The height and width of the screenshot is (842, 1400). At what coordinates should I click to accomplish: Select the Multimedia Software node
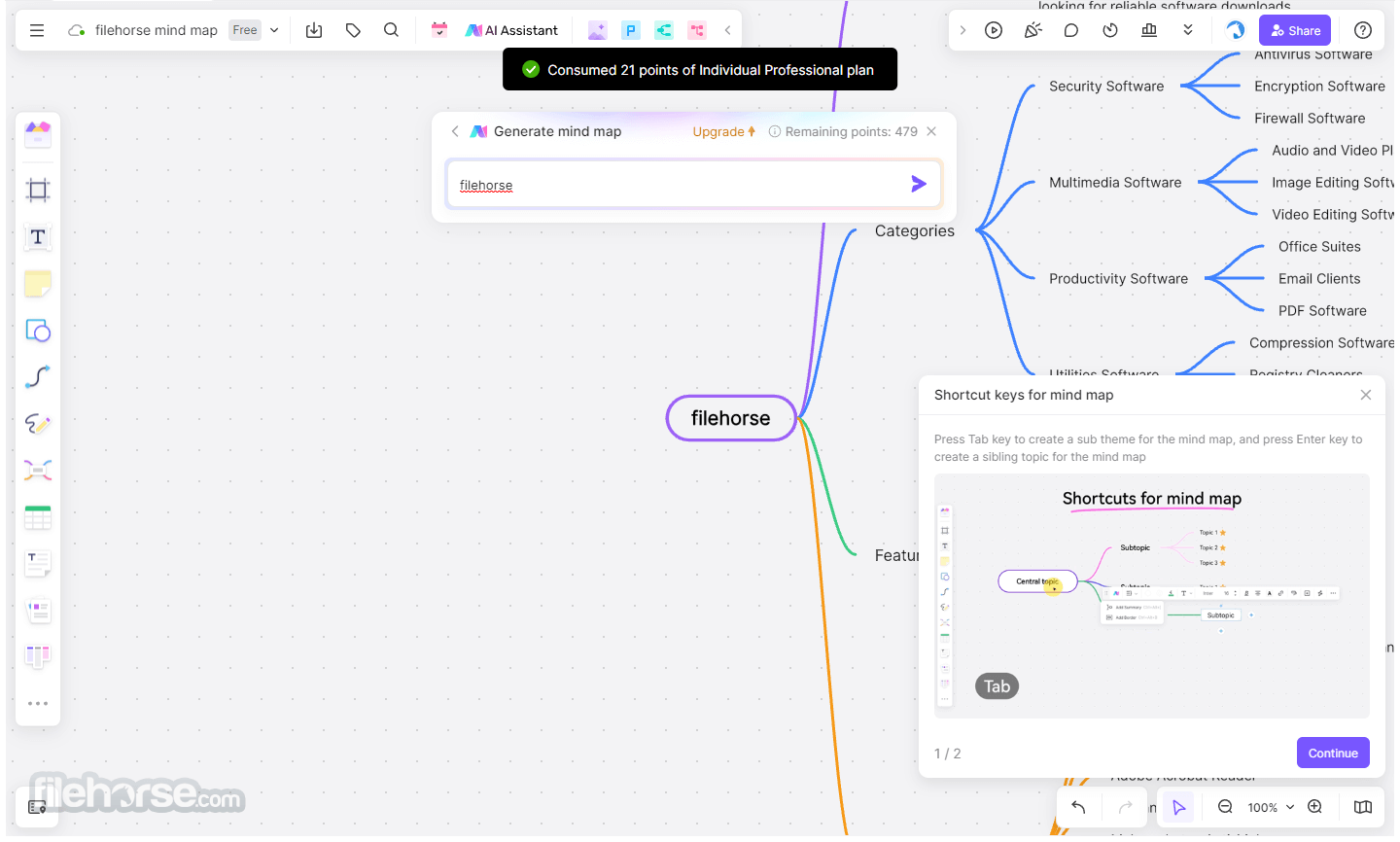point(1115,182)
